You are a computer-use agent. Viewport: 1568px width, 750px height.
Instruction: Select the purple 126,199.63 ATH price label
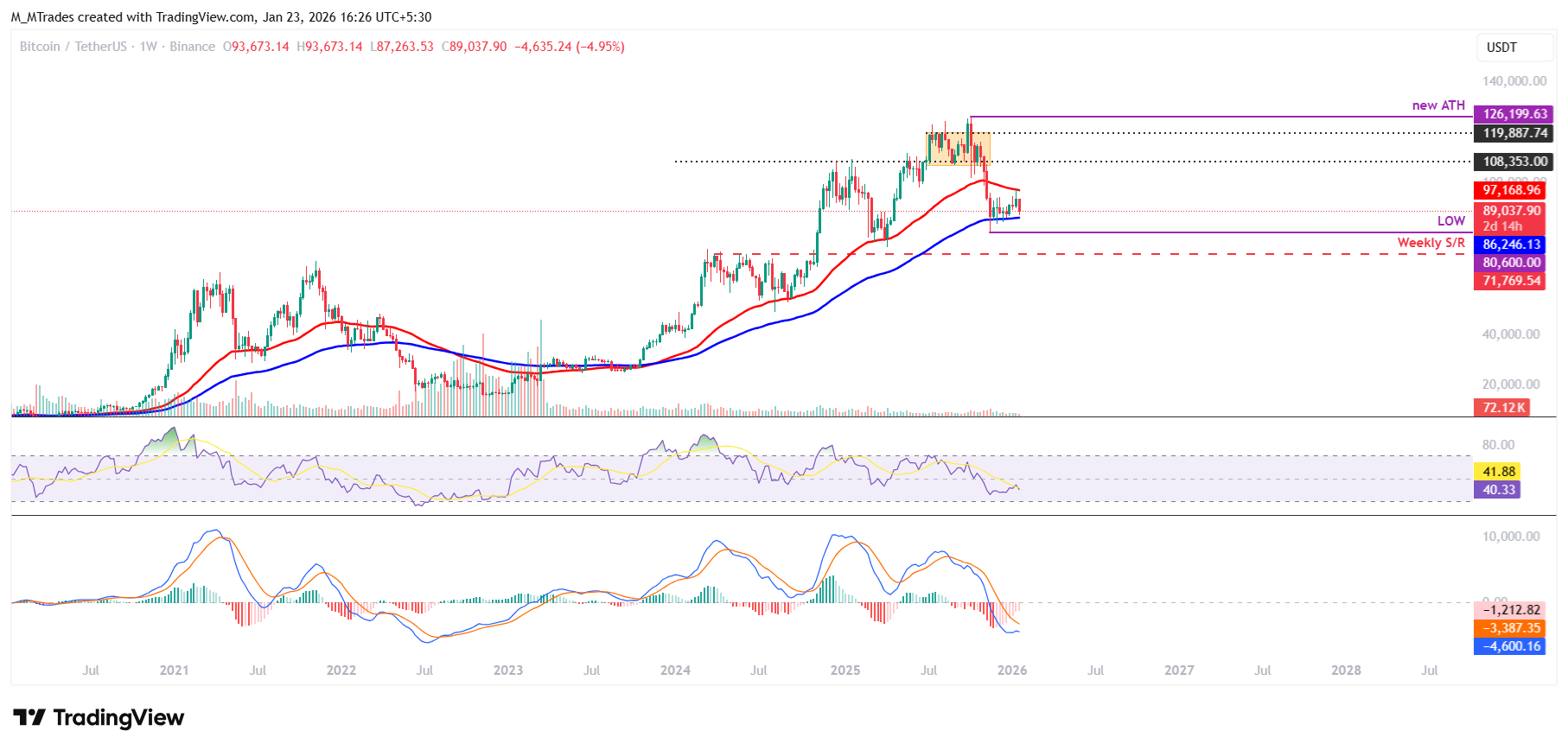point(1514,114)
